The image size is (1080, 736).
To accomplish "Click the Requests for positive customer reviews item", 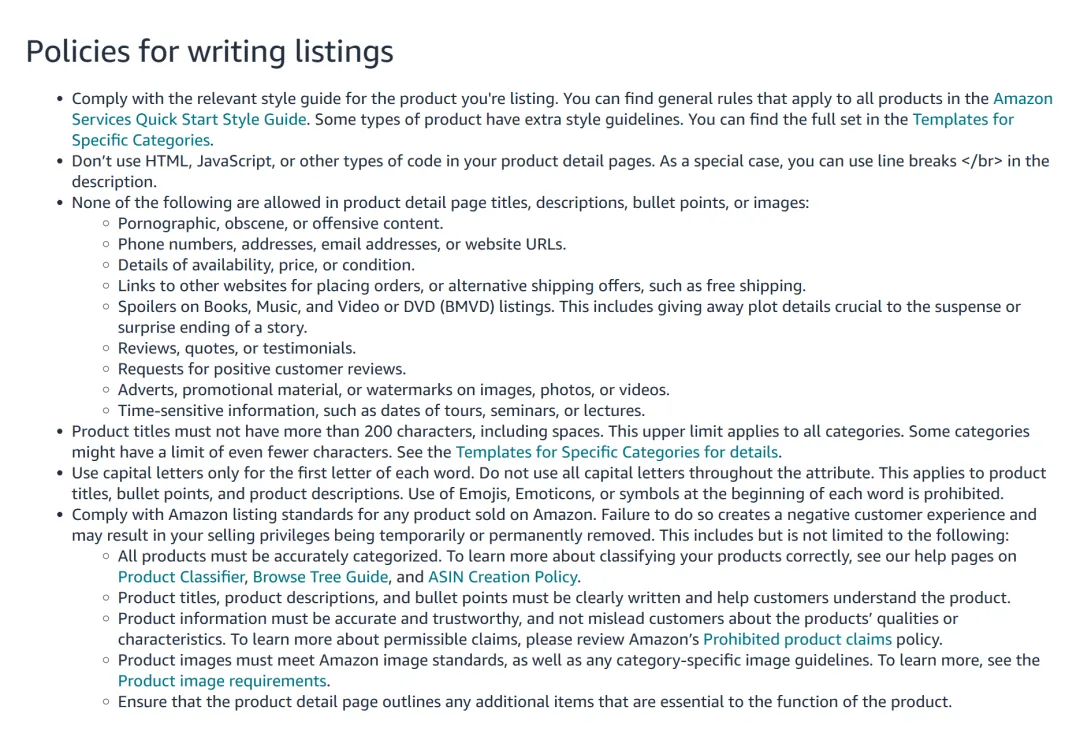I will (262, 368).
